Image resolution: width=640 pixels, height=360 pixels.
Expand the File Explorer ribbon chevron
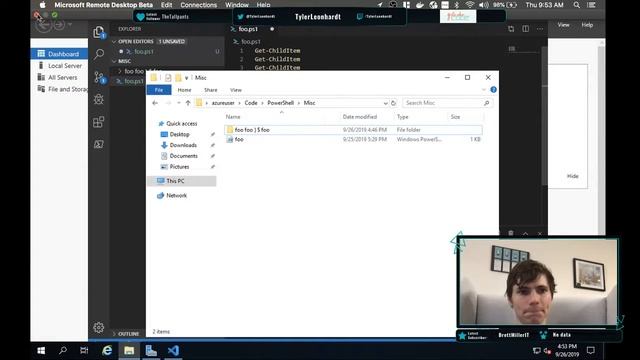484,90
